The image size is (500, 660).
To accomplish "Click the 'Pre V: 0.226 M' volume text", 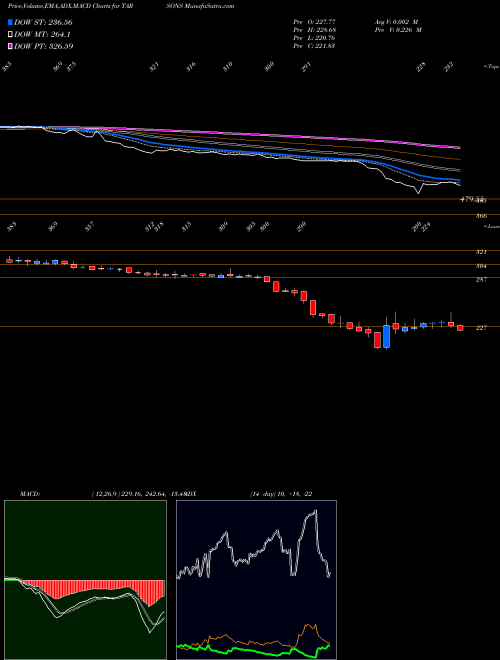I will (x=398, y=30).
